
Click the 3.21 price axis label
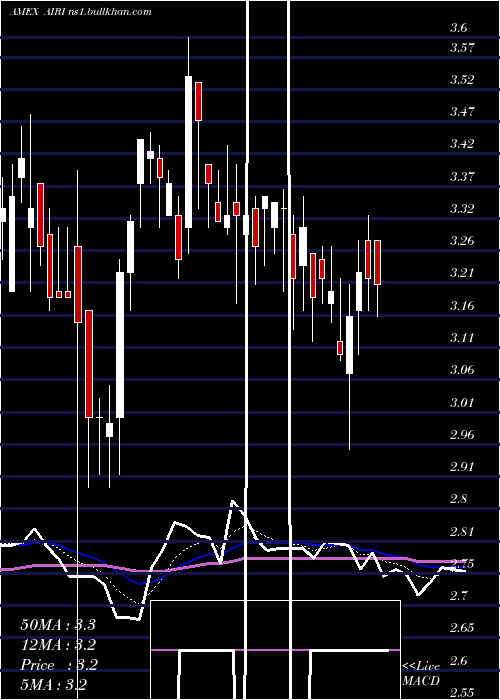[x=462, y=273]
